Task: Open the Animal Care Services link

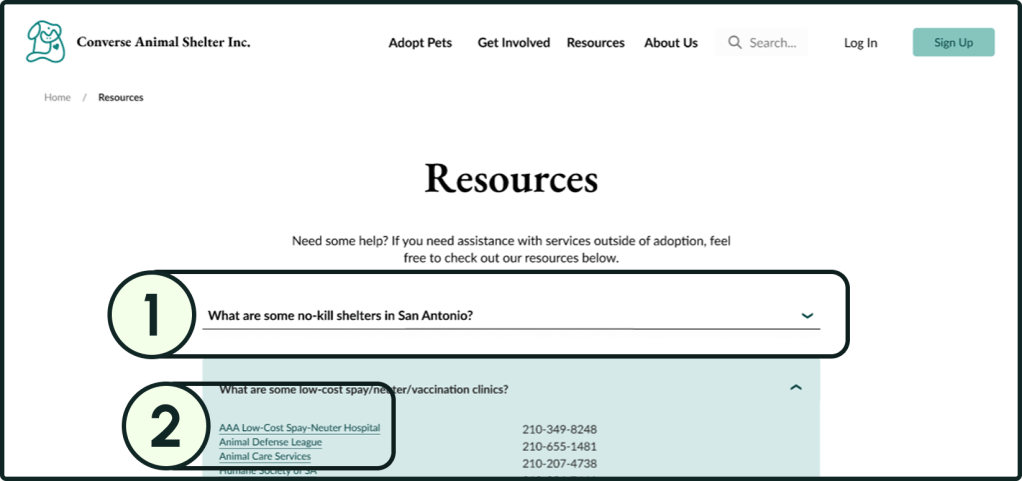Action: click(264, 456)
